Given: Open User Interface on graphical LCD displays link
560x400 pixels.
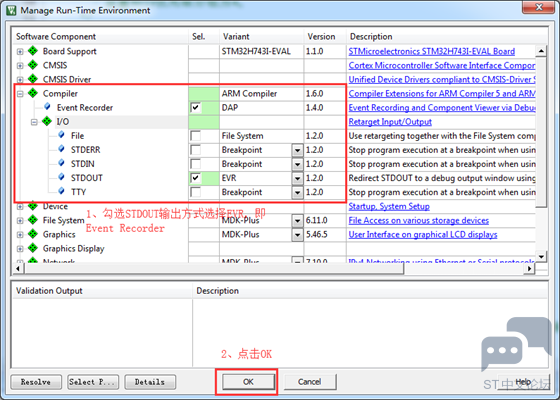Looking at the screenshot, I should click(x=423, y=235).
